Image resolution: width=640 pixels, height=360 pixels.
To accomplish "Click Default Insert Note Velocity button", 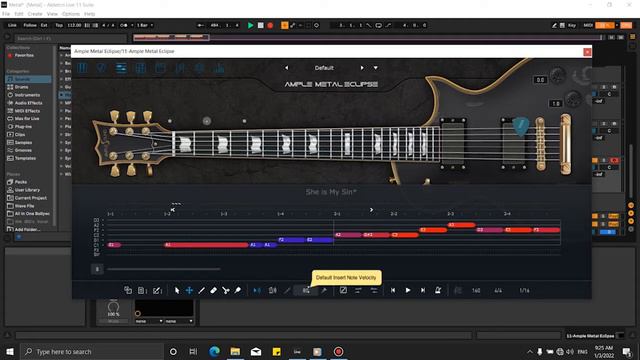I will point(306,290).
